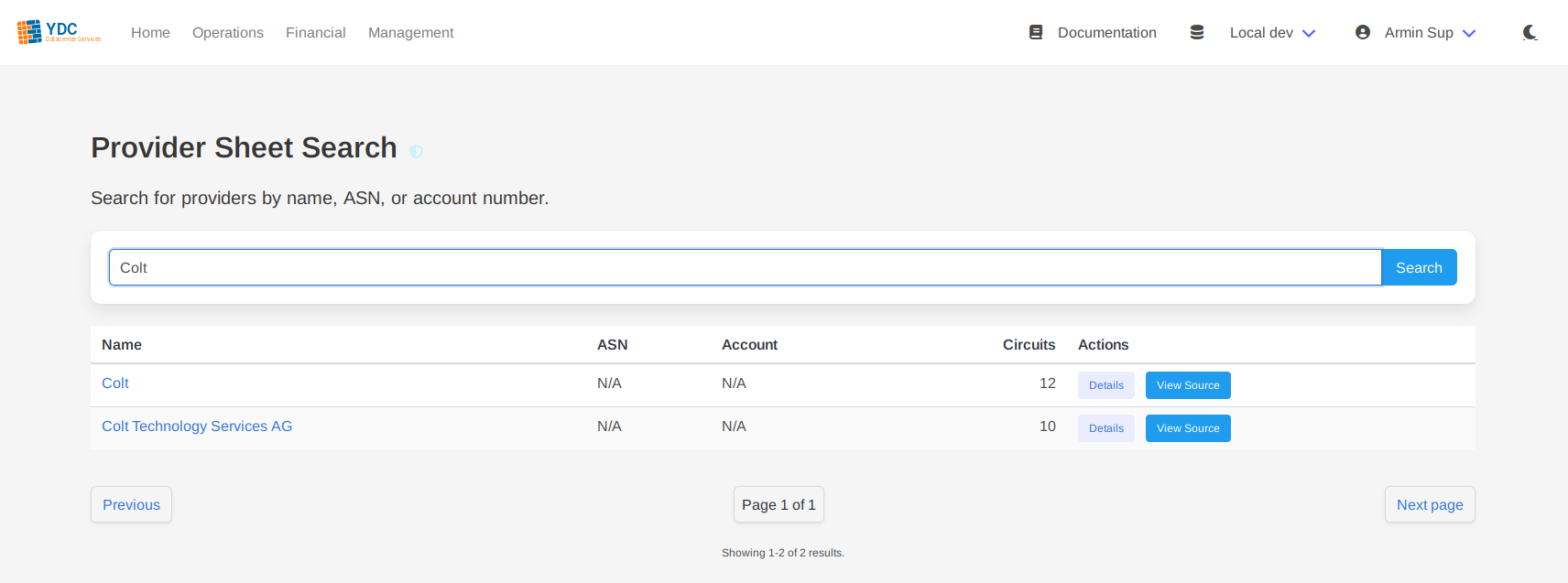The height and width of the screenshot is (583, 1568).
Task: Open the Operations menu
Action: (x=228, y=33)
